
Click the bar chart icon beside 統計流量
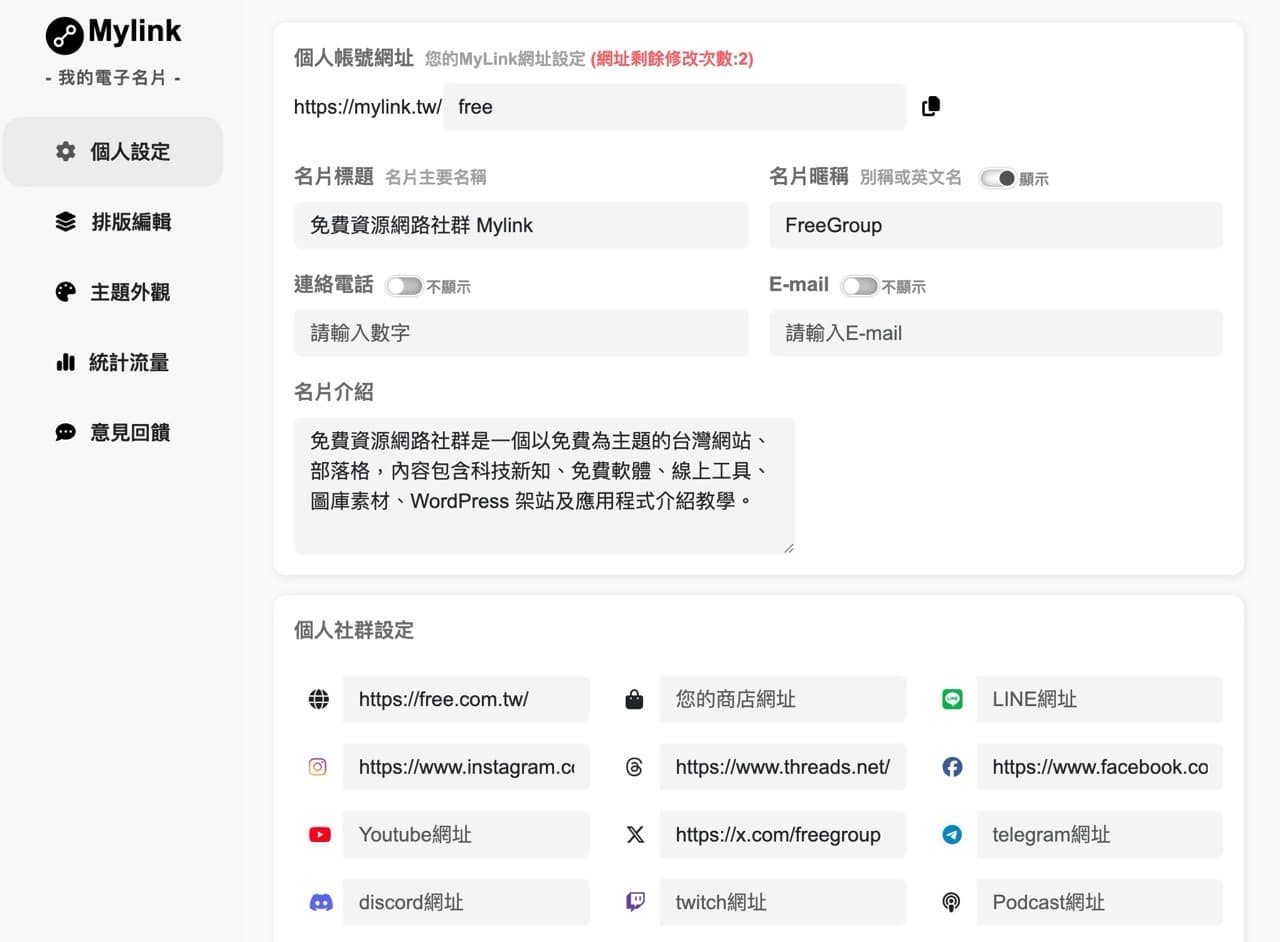point(66,362)
